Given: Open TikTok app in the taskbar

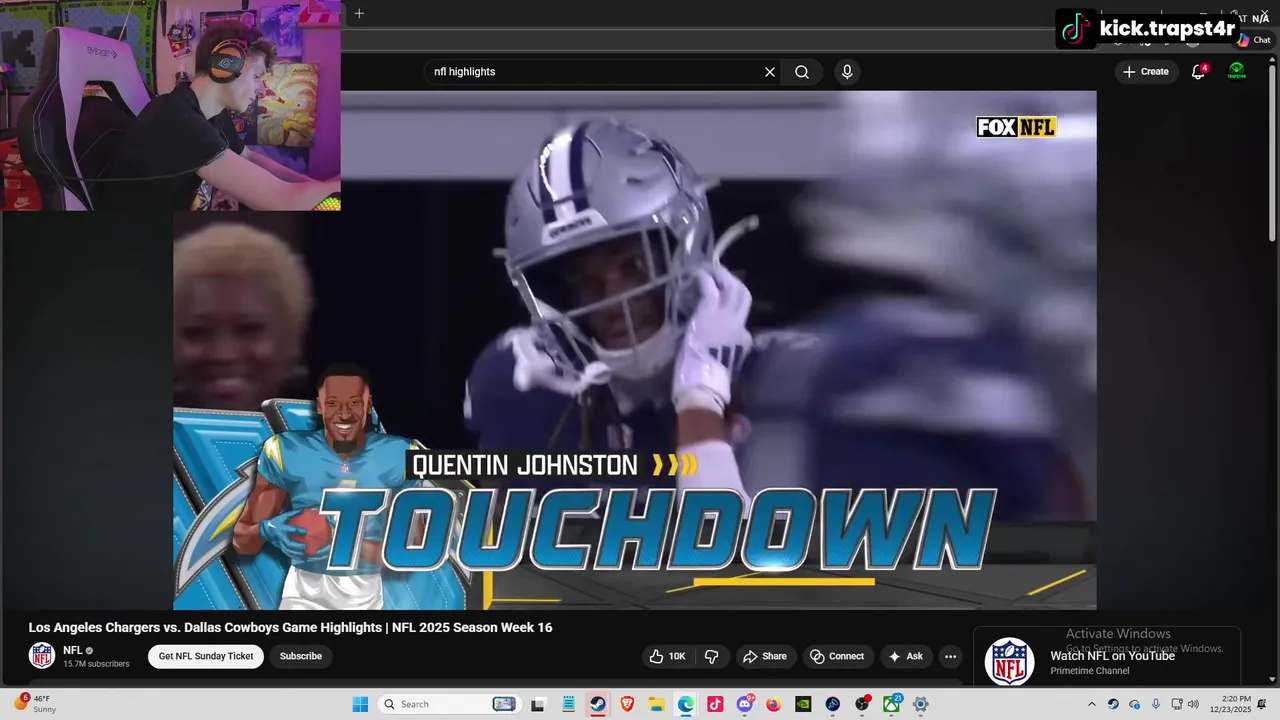Looking at the screenshot, I should pyautogui.click(x=715, y=704).
